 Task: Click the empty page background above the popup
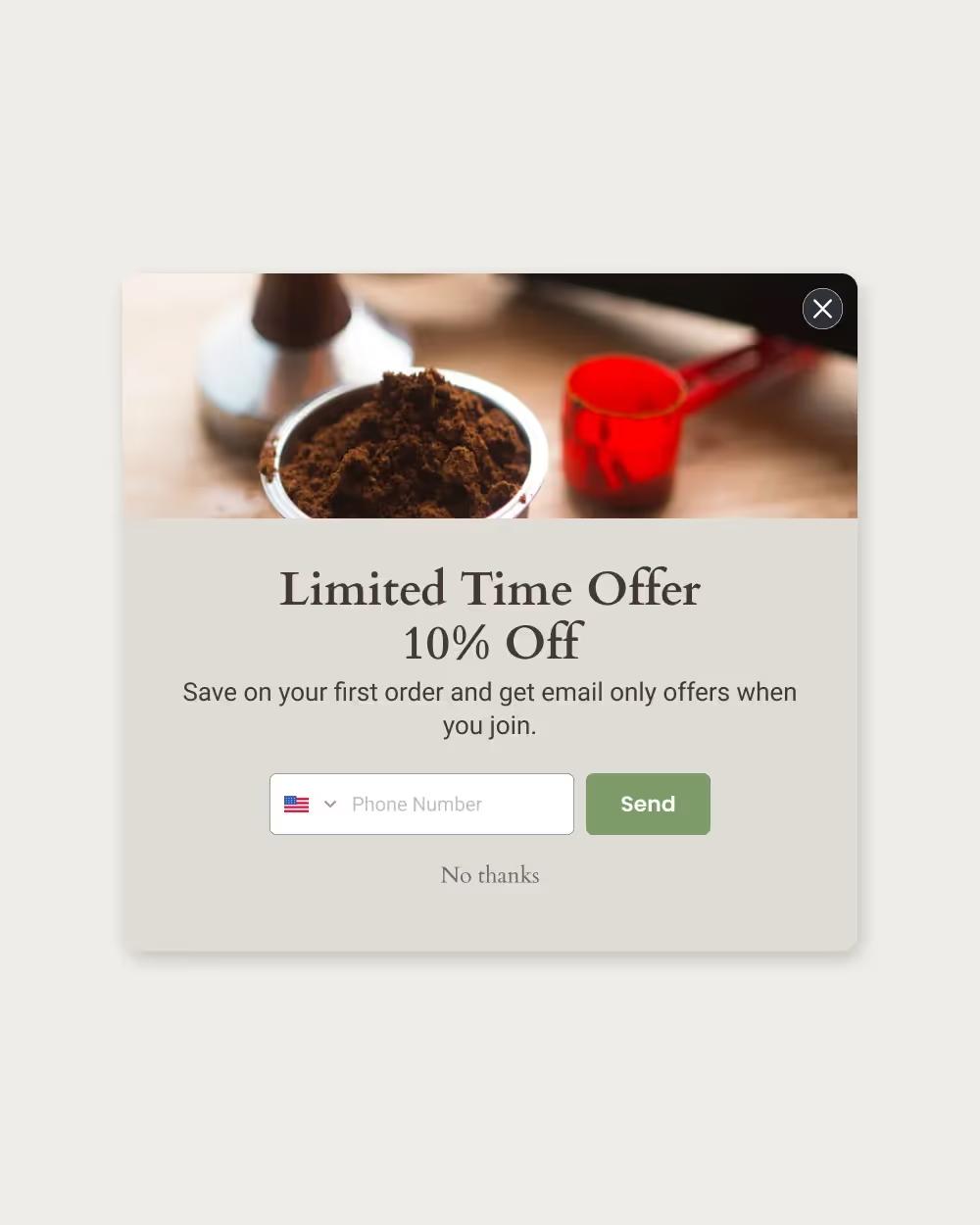(x=490, y=137)
